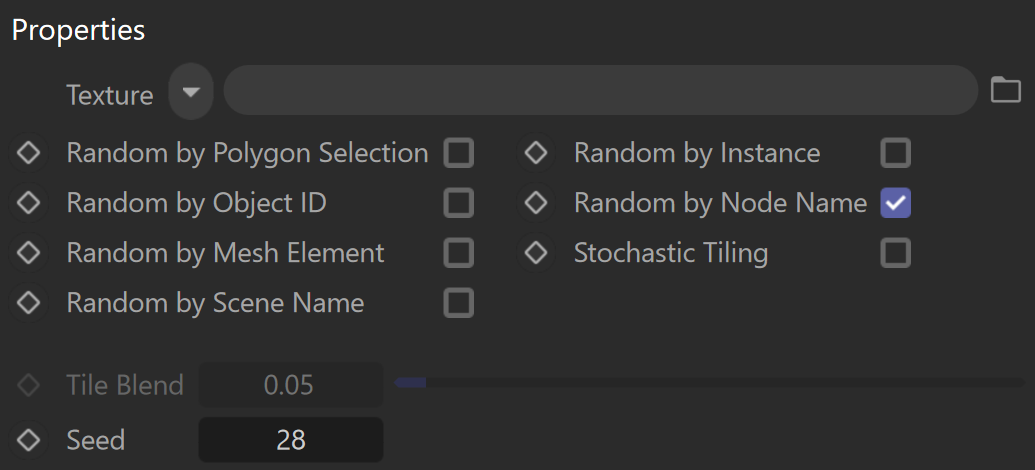Click the Seed value field showing 28
Image resolution: width=1035 pixels, height=470 pixels.
[290, 440]
